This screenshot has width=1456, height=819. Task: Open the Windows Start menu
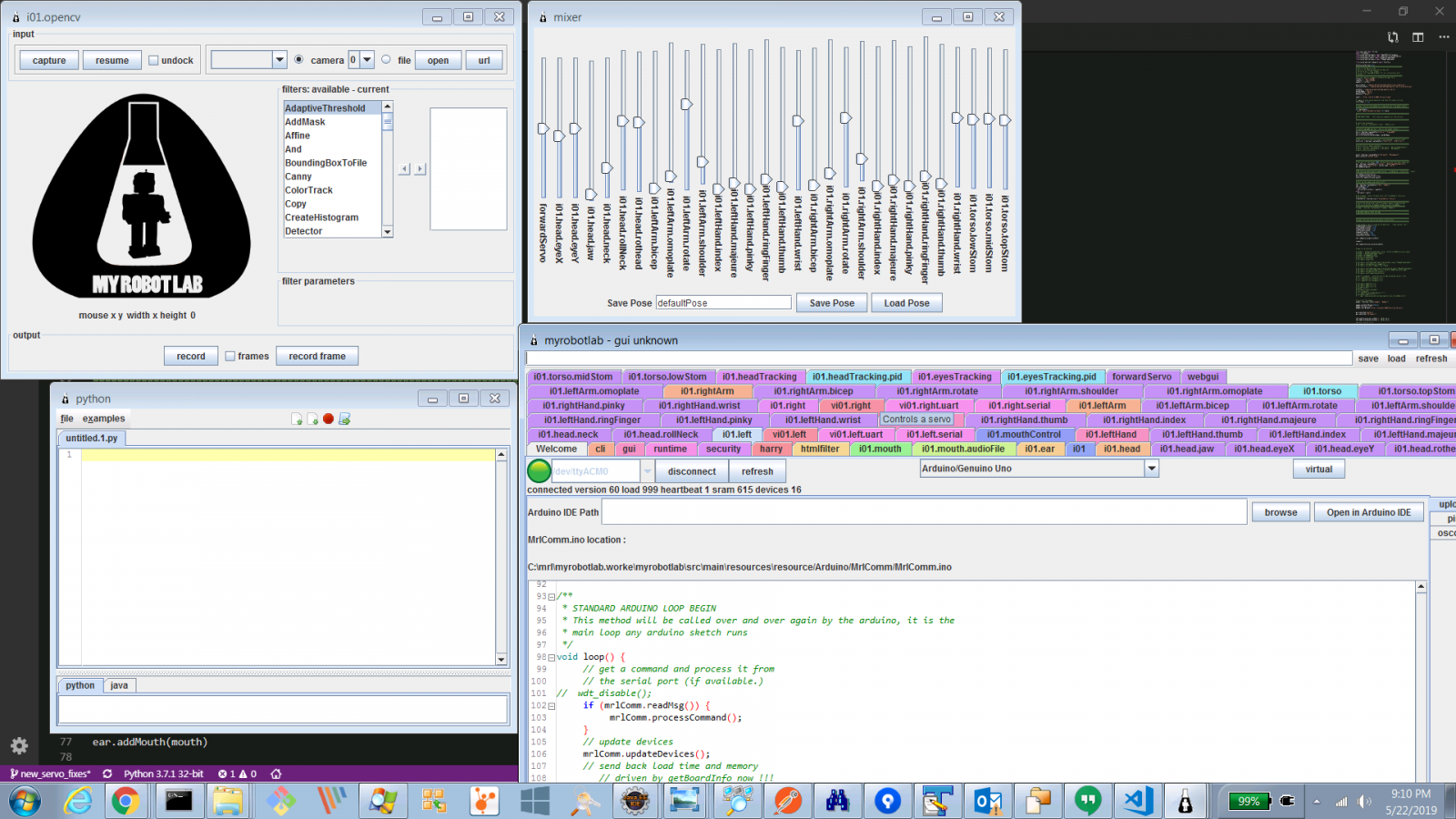pyautogui.click(x=25, y=801)
